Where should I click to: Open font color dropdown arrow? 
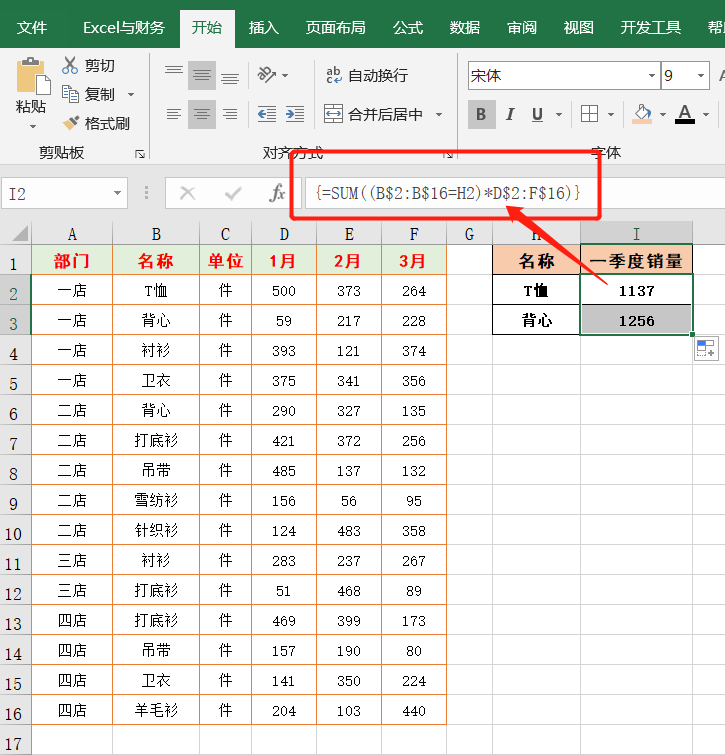(x=706, y=115)
